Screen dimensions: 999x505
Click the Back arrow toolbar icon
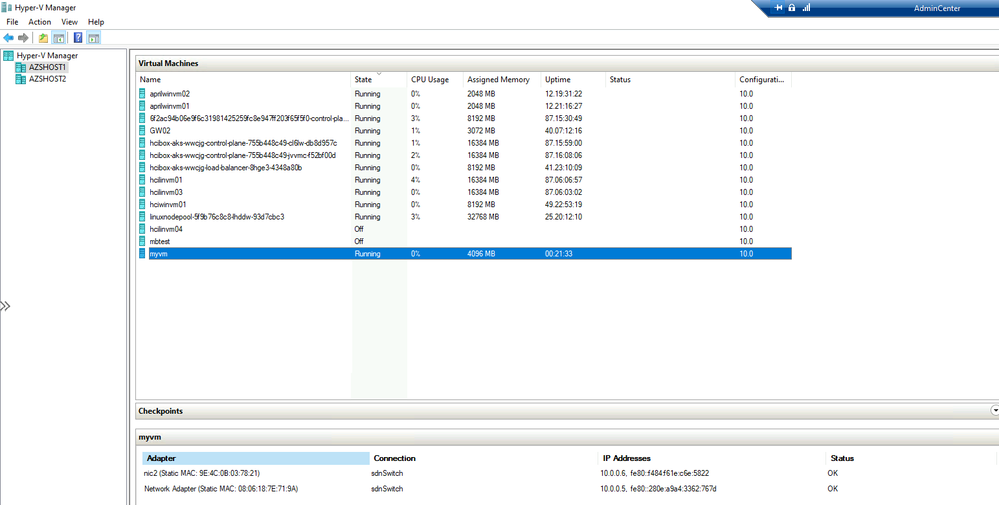pos(8,38)
